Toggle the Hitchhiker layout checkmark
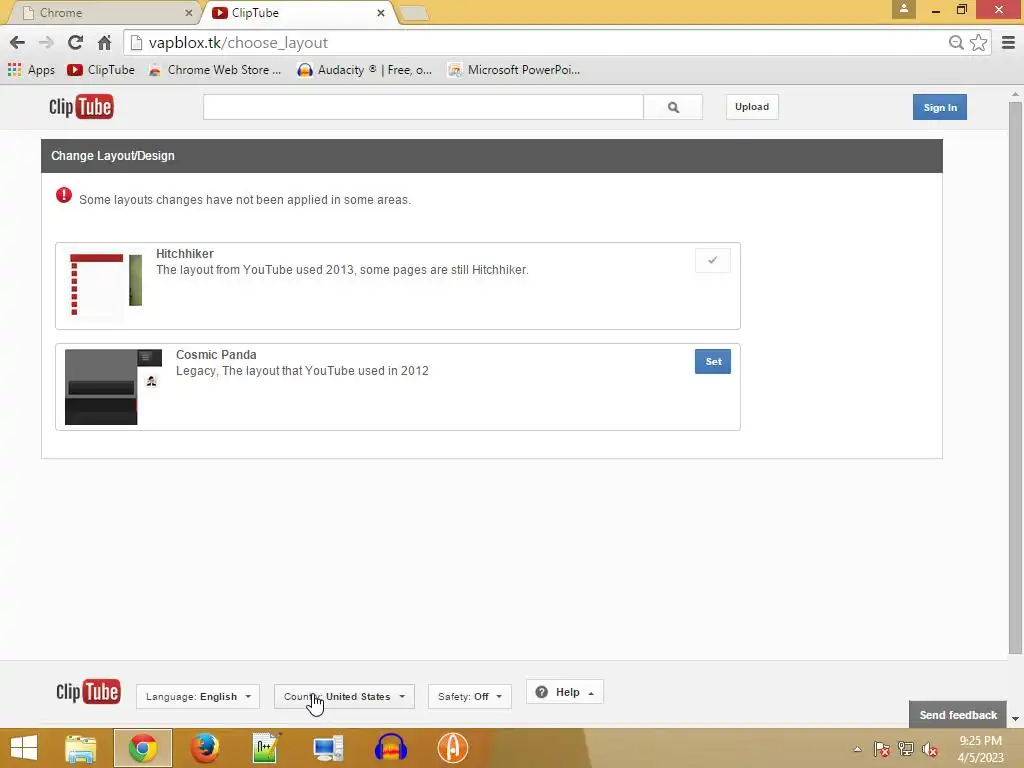Viewport: 1024px width, 768px height. [x=712, y=260]
